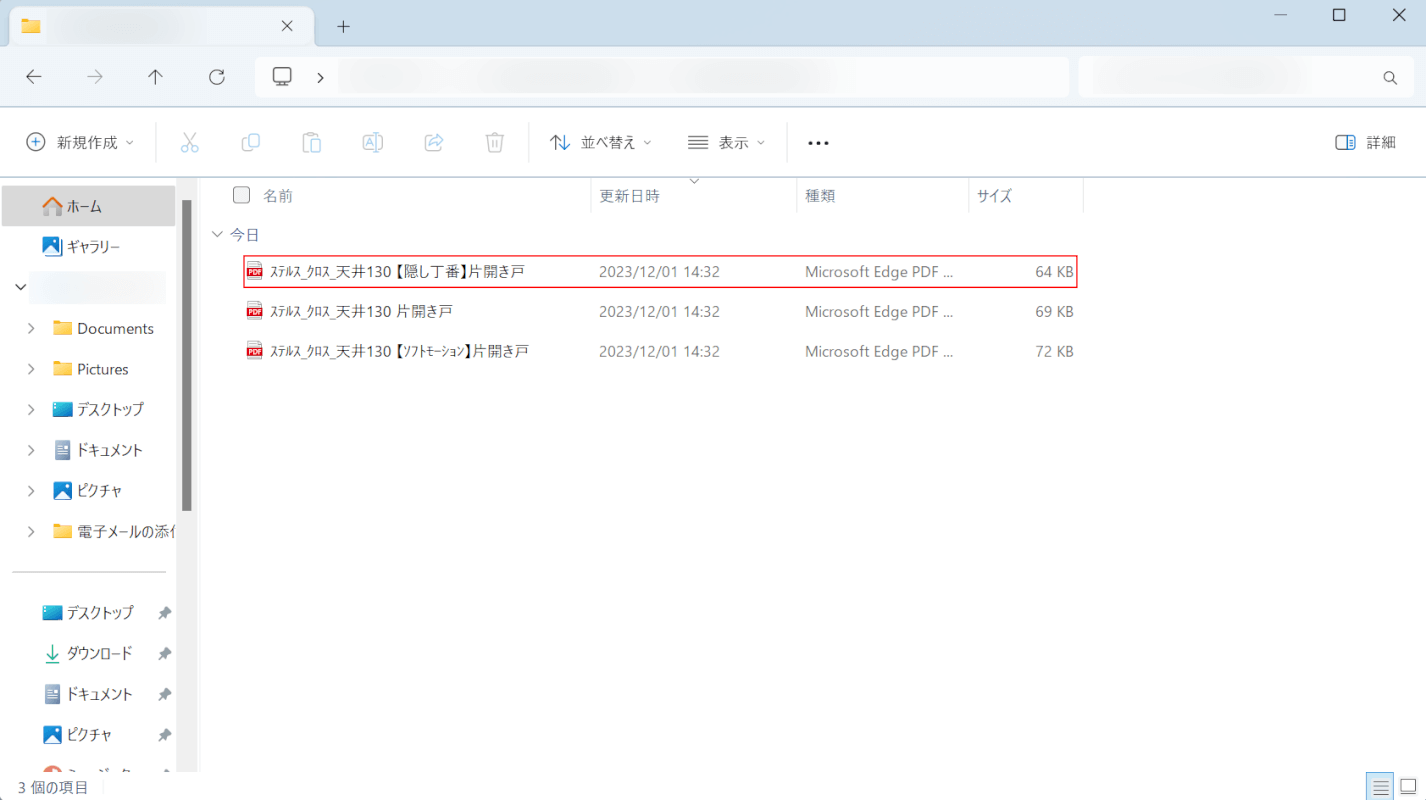Click pin icon beside pinned ピクチャ
1426x800 pixels.
164,735
